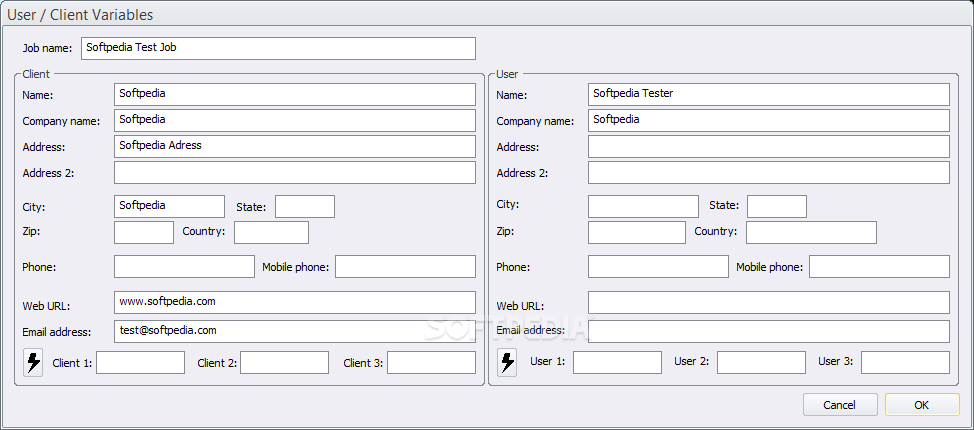The height and width of the screenshot is (430, 974).
Task: Click the User 2 custom field
Action: (762, 362)
